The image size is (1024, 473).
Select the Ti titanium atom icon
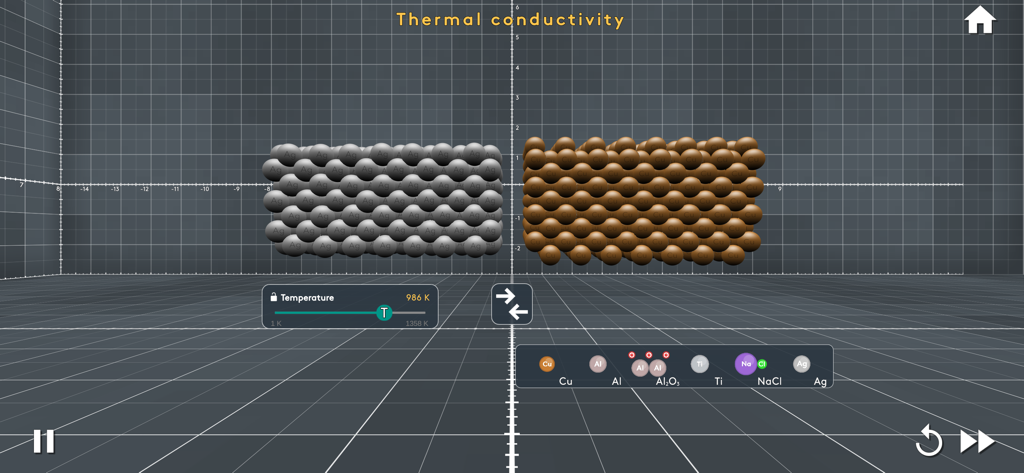pos(699,364)
